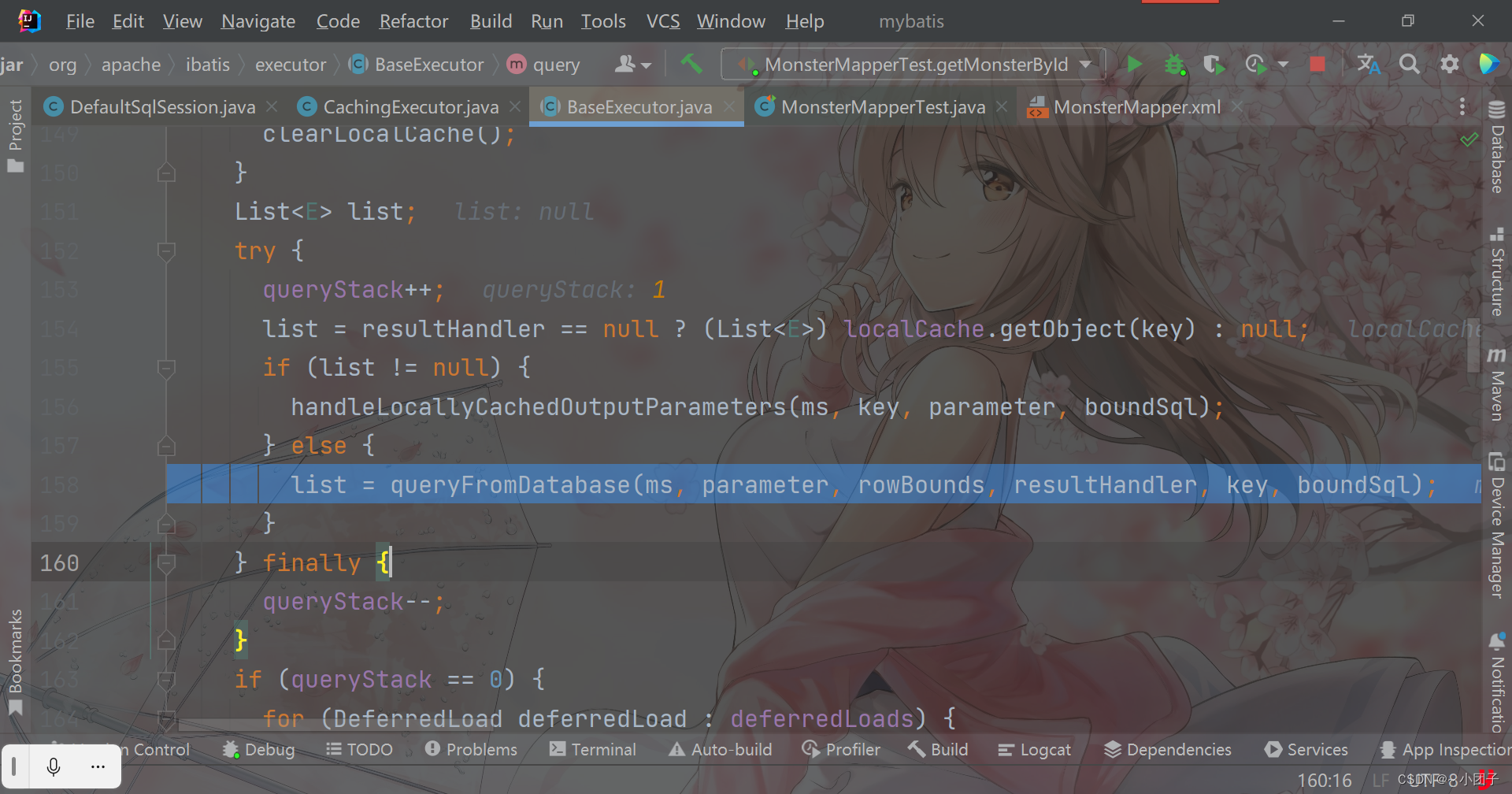Click the ibatis breadcrumb in the navigation bar
The width and height of the screenshot is (1512, 794).
tap(208, 64)
